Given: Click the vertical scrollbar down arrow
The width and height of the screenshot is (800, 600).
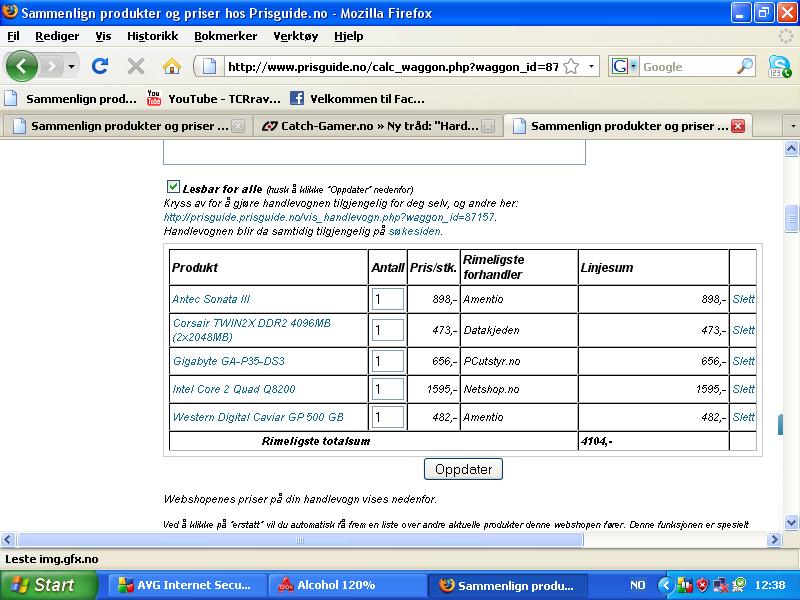Looking at the screenshot, I should point(791,522).
